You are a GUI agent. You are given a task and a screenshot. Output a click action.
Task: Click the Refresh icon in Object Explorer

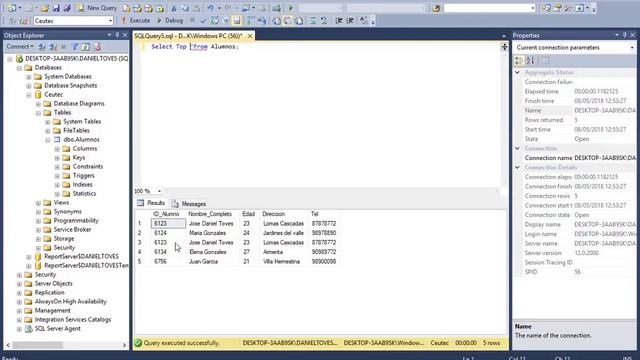[x=86, y=47]
